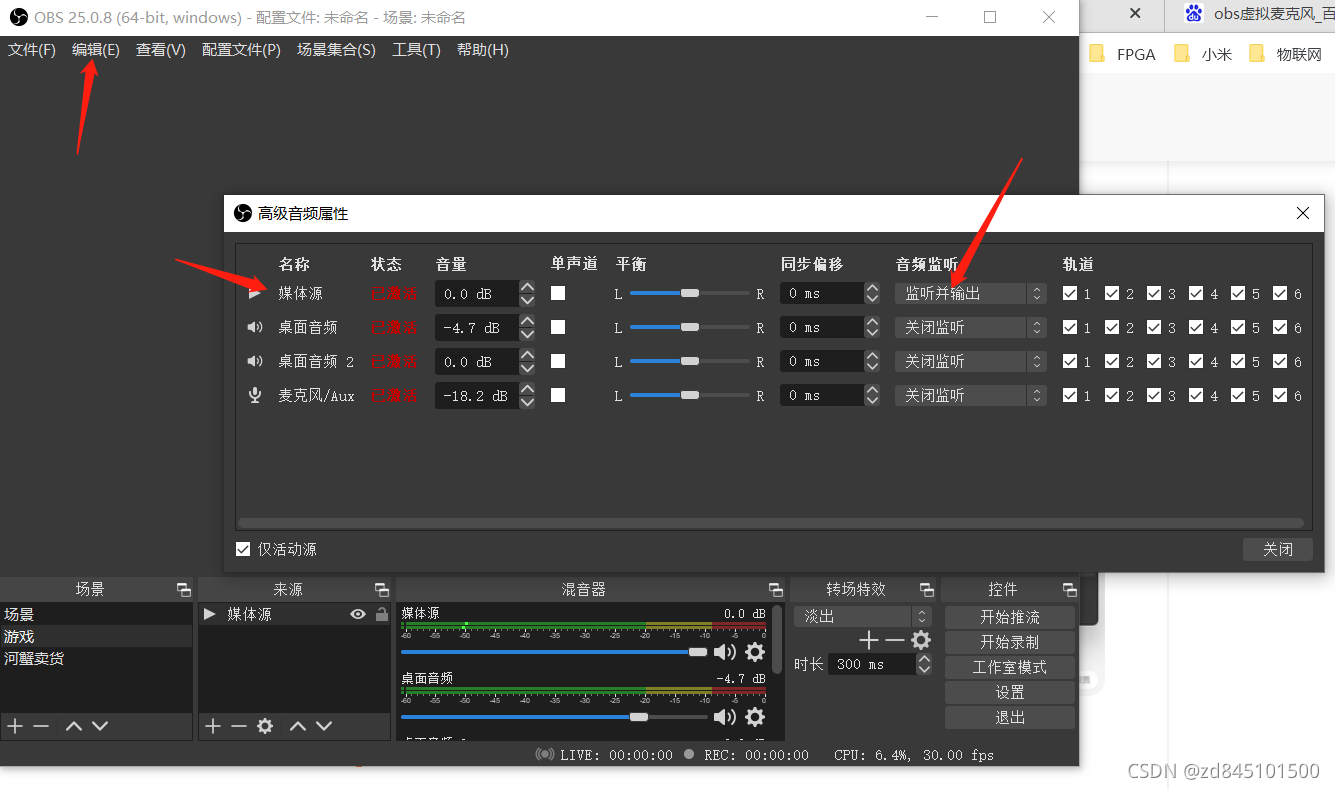
Task: Open the 查看(V) menu
Action: 161,50
